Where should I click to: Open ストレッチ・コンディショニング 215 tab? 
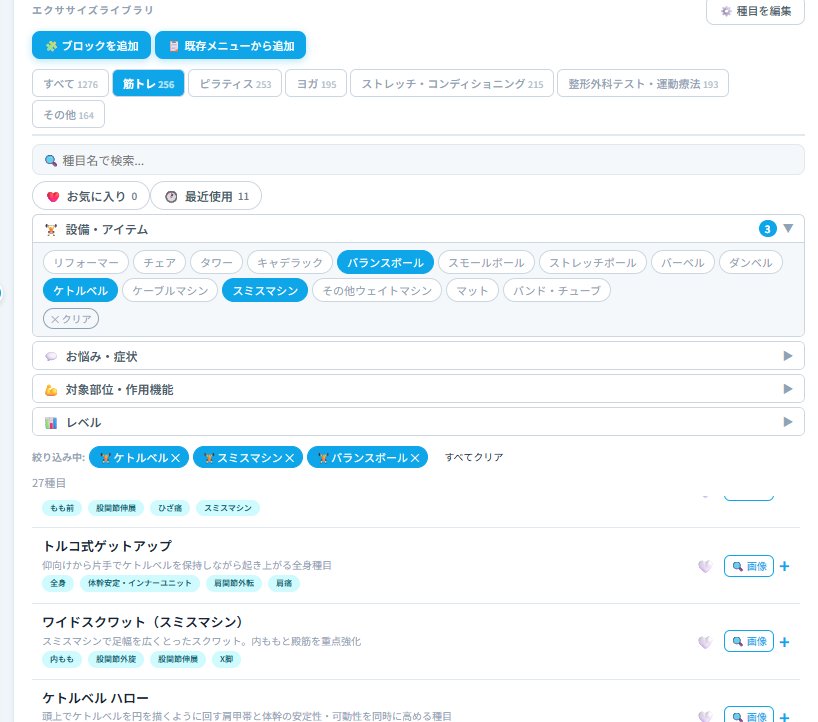(x=452, y=83)
